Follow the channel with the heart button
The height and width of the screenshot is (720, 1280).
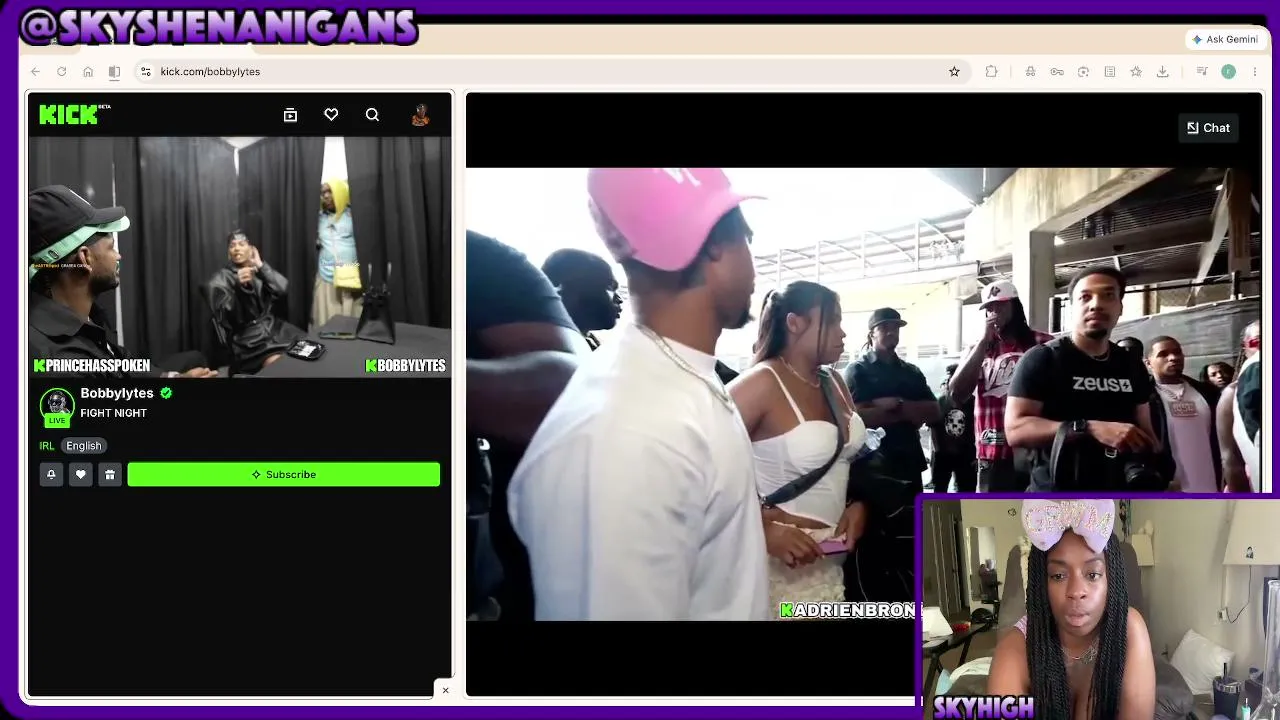pos(81,475)
